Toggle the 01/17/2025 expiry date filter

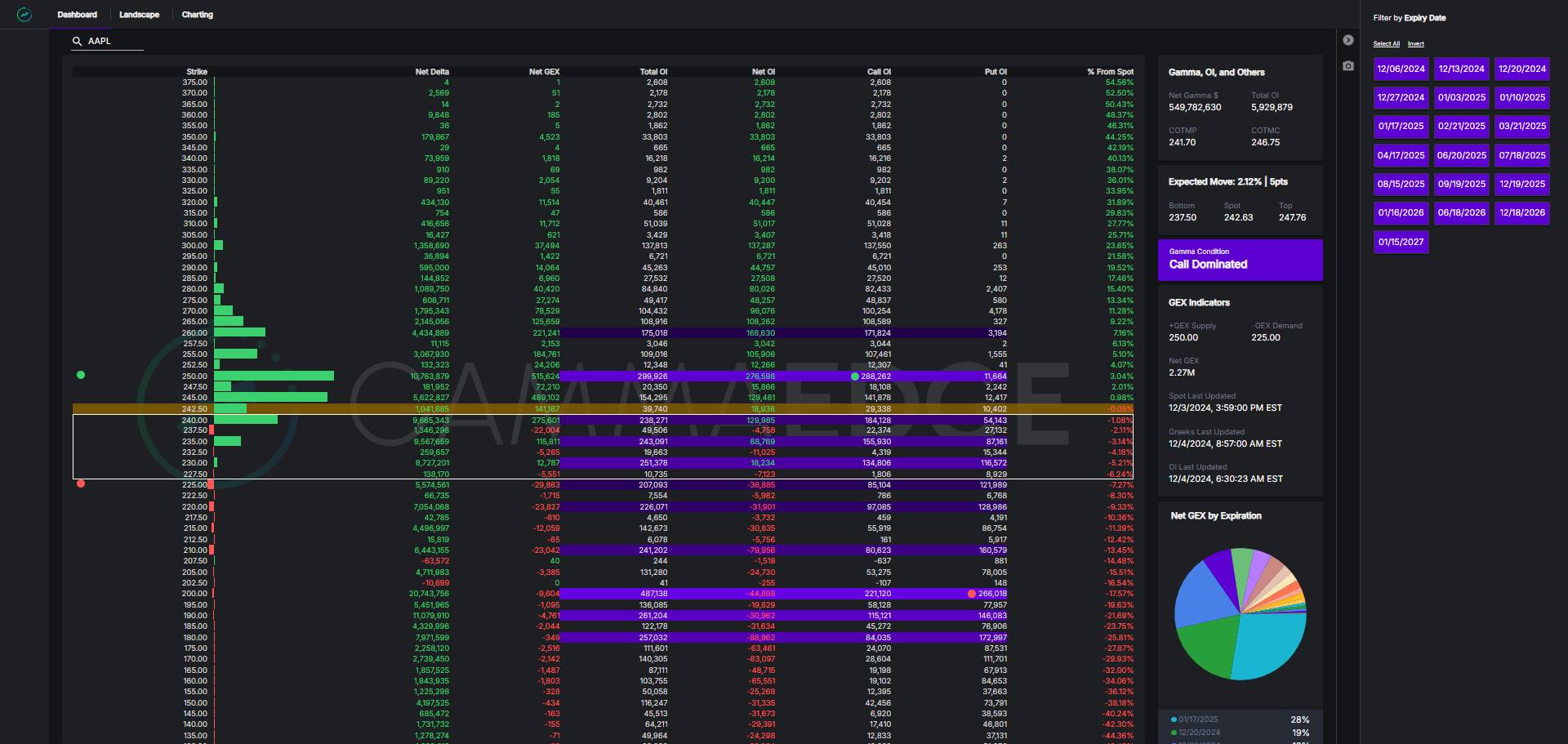[1401, 127]
